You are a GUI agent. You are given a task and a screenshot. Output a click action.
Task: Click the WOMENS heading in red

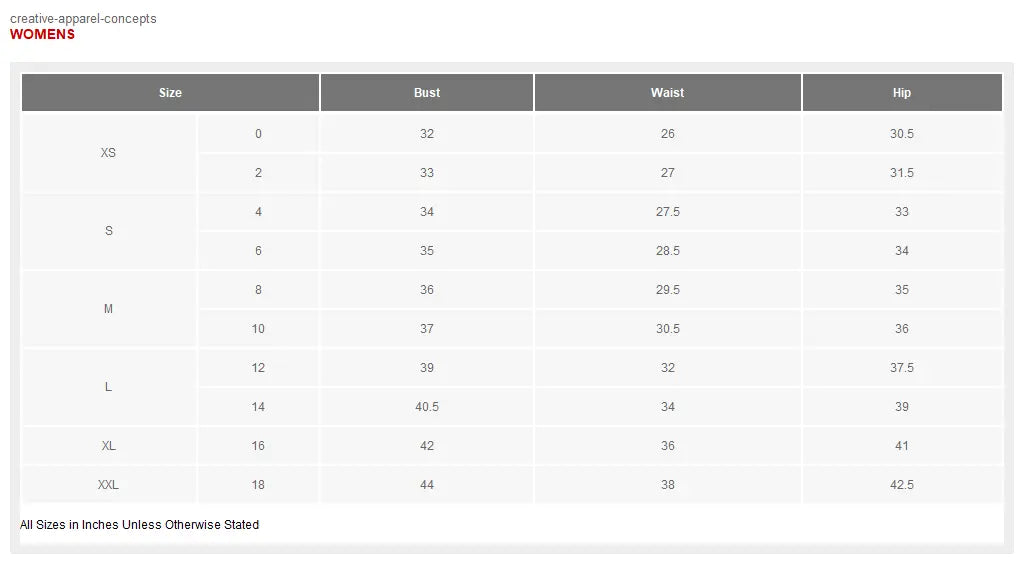pos(42,34)
